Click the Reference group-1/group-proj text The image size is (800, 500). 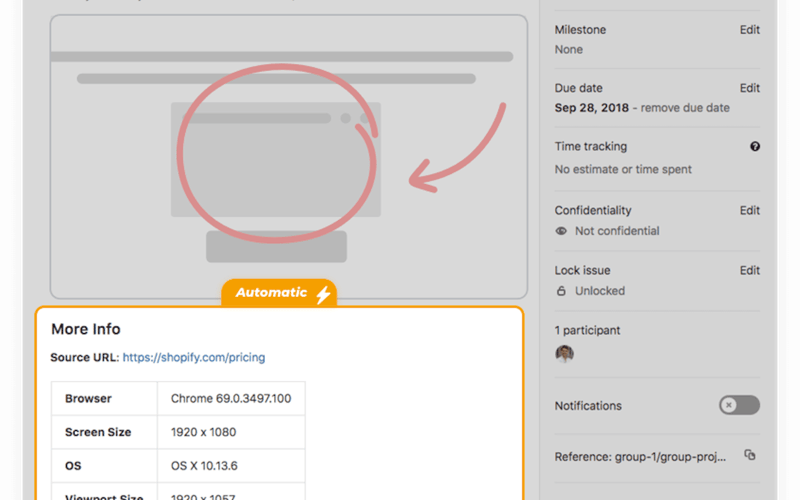pyautogui.click(x=640, y=457)
